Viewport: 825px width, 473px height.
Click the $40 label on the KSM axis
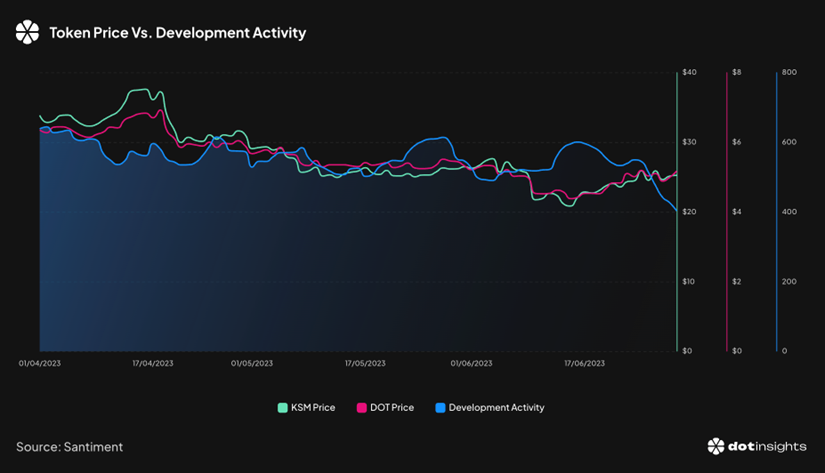(688, 73)
